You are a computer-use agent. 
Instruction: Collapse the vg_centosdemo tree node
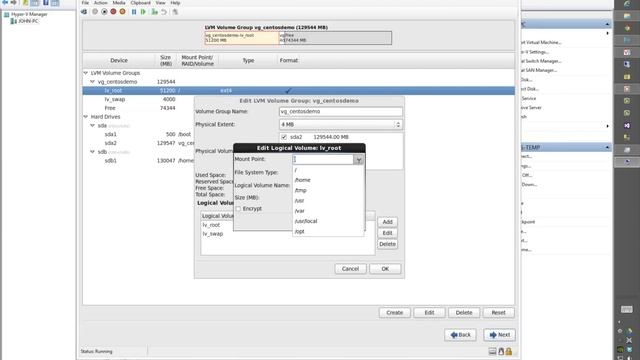93,82
